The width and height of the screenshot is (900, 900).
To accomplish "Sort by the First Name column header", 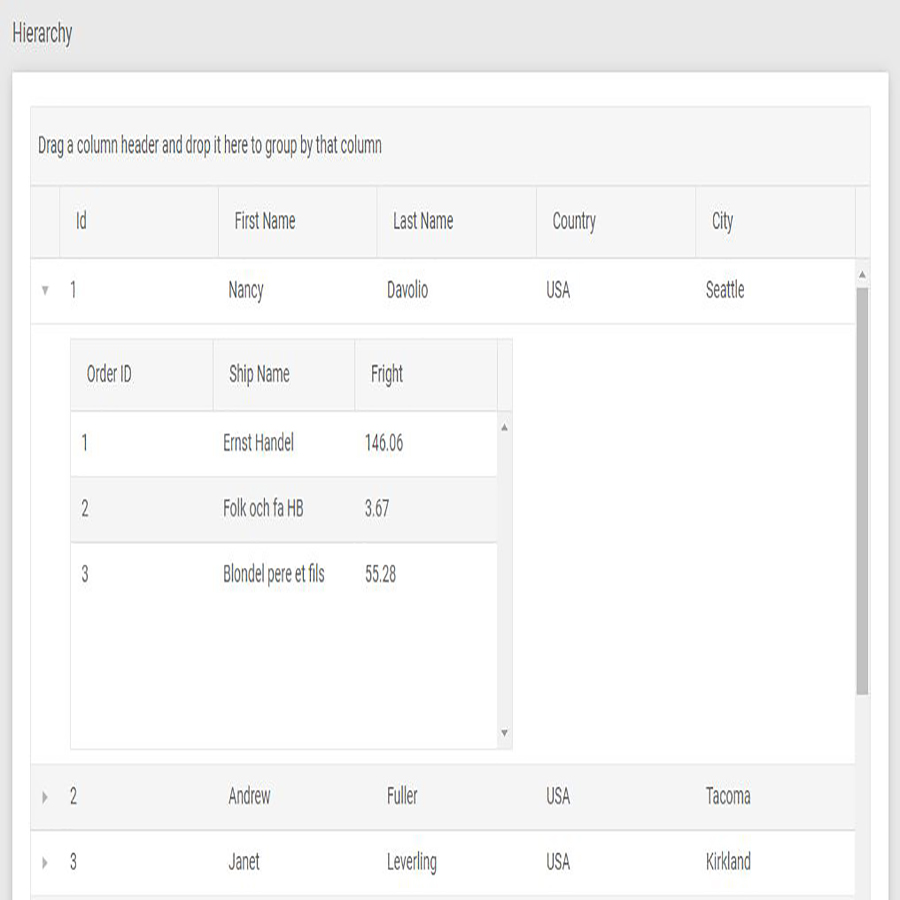I will point(297,222).
